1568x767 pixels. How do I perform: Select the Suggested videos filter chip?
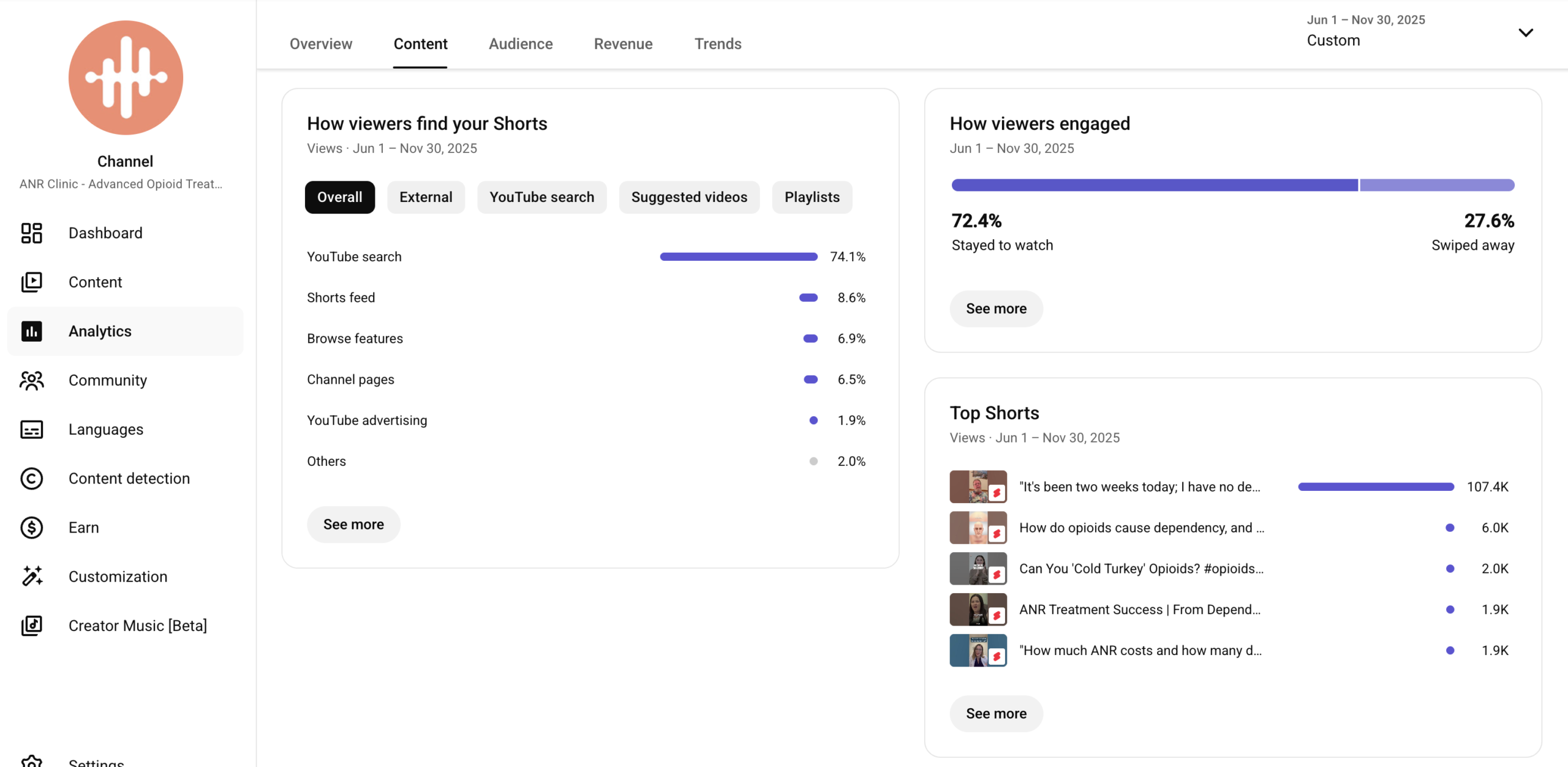coord(689,197)
